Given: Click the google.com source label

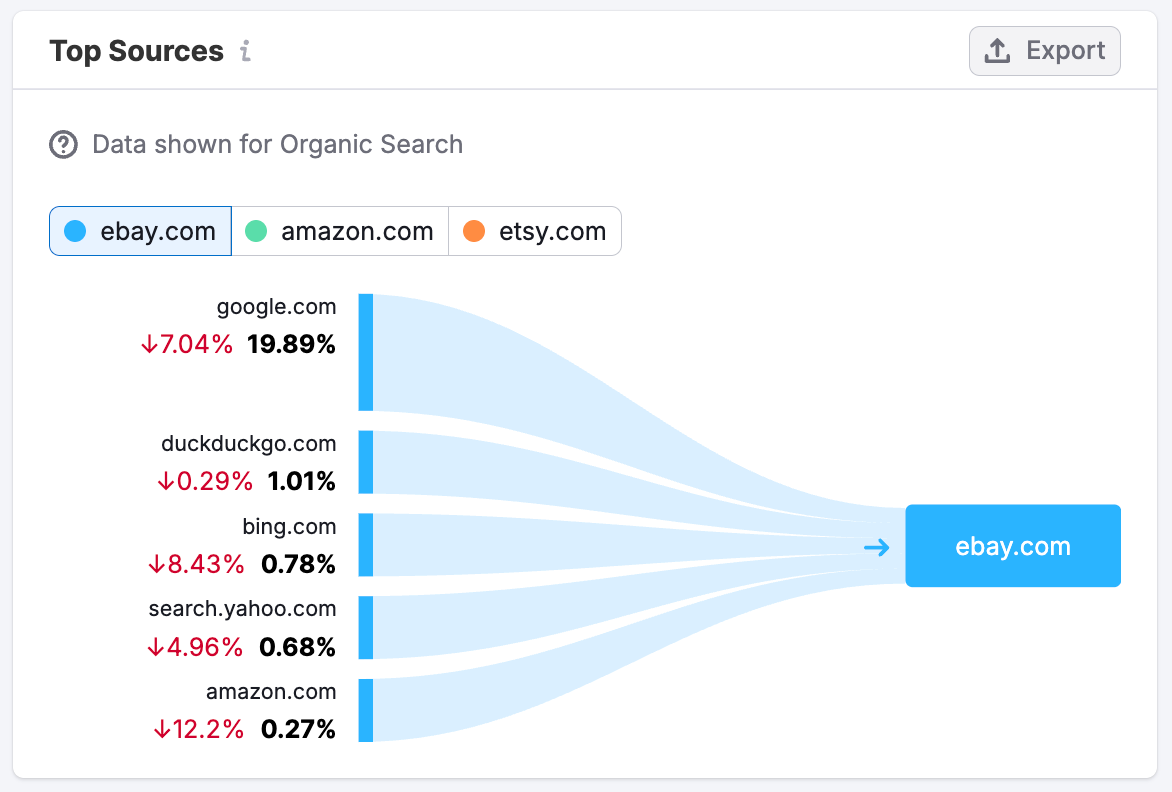Looking at the screenshot, I should [x=277, y=307].
